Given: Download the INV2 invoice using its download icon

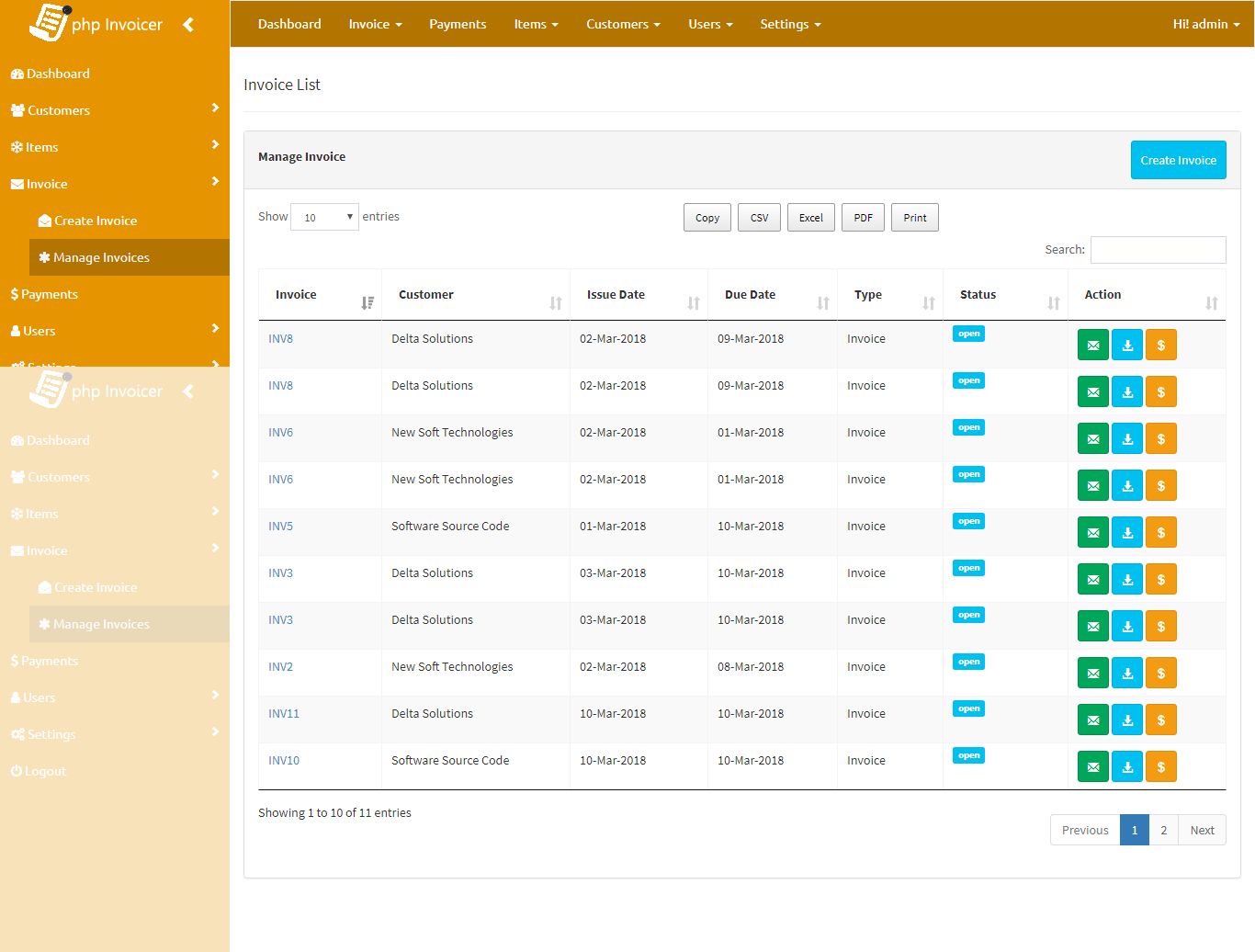Looking at the screenshot, I should coord(1127,674).
